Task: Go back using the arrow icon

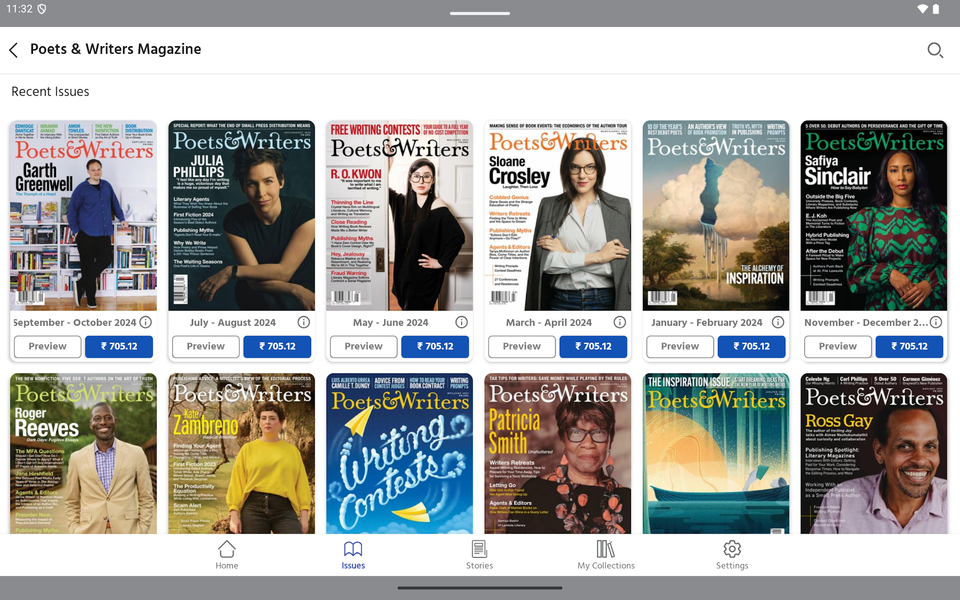Action: point(13,50)
